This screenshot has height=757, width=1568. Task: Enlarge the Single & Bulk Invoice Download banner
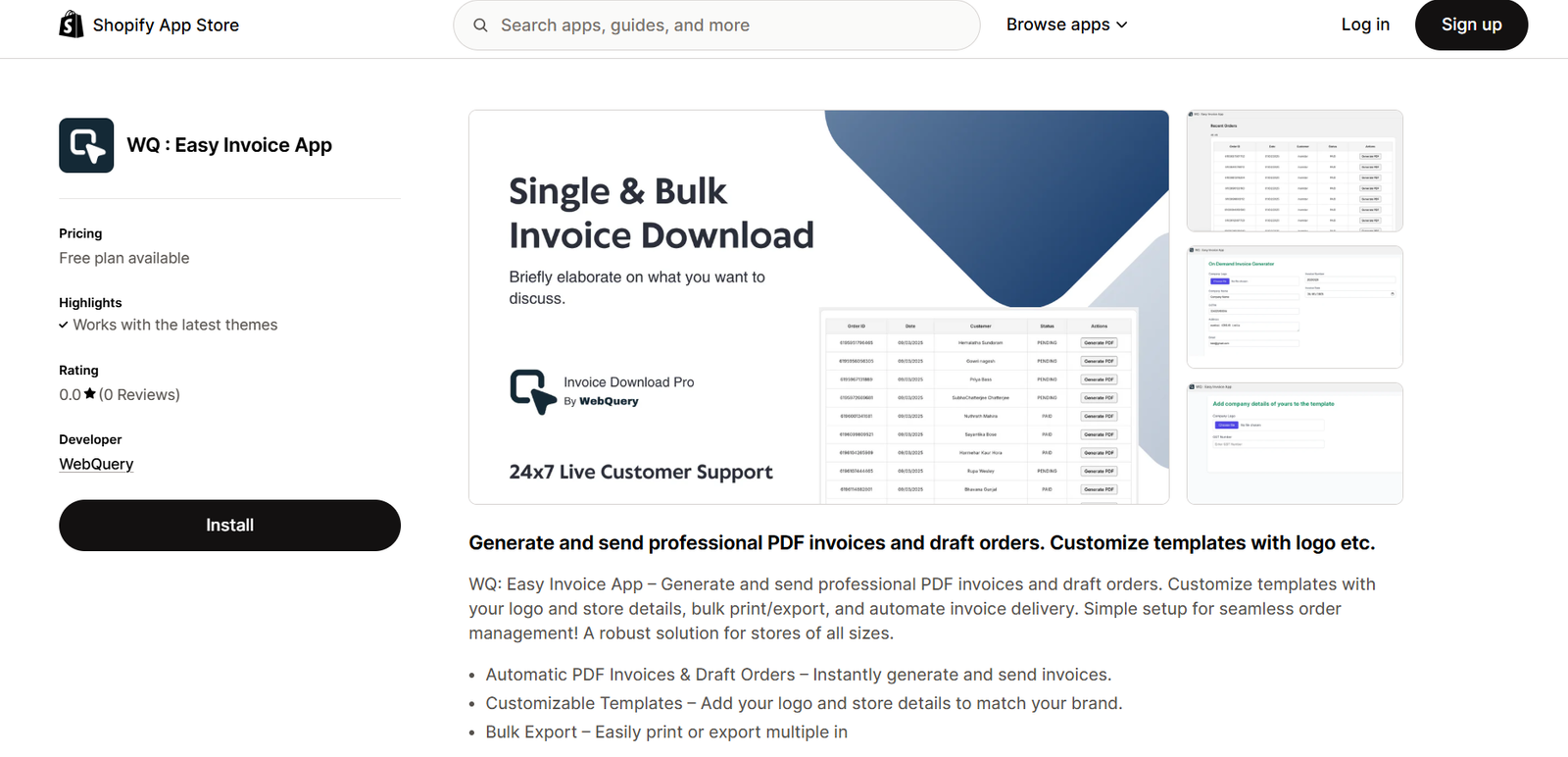click(x=818, y=307)
